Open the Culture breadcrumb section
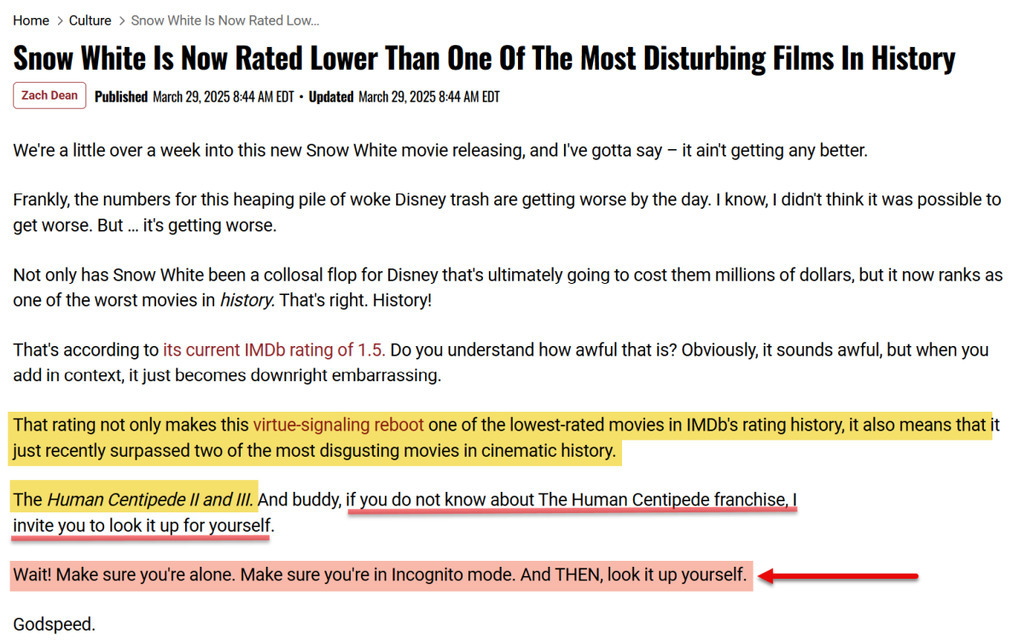The height and width of the screenshot is (641, 1024). click(x=90, y=20)
